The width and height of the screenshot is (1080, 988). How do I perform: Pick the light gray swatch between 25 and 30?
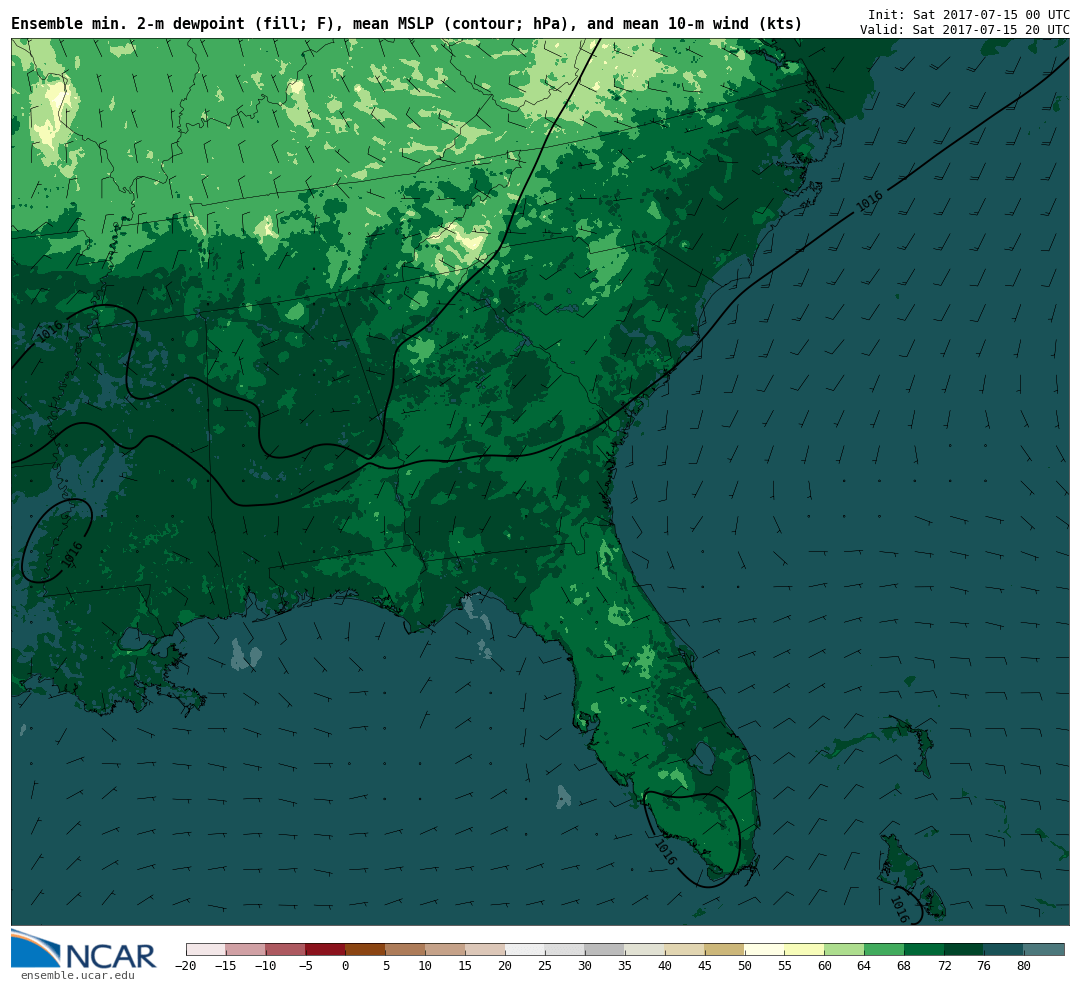click(x=565, y=949)
